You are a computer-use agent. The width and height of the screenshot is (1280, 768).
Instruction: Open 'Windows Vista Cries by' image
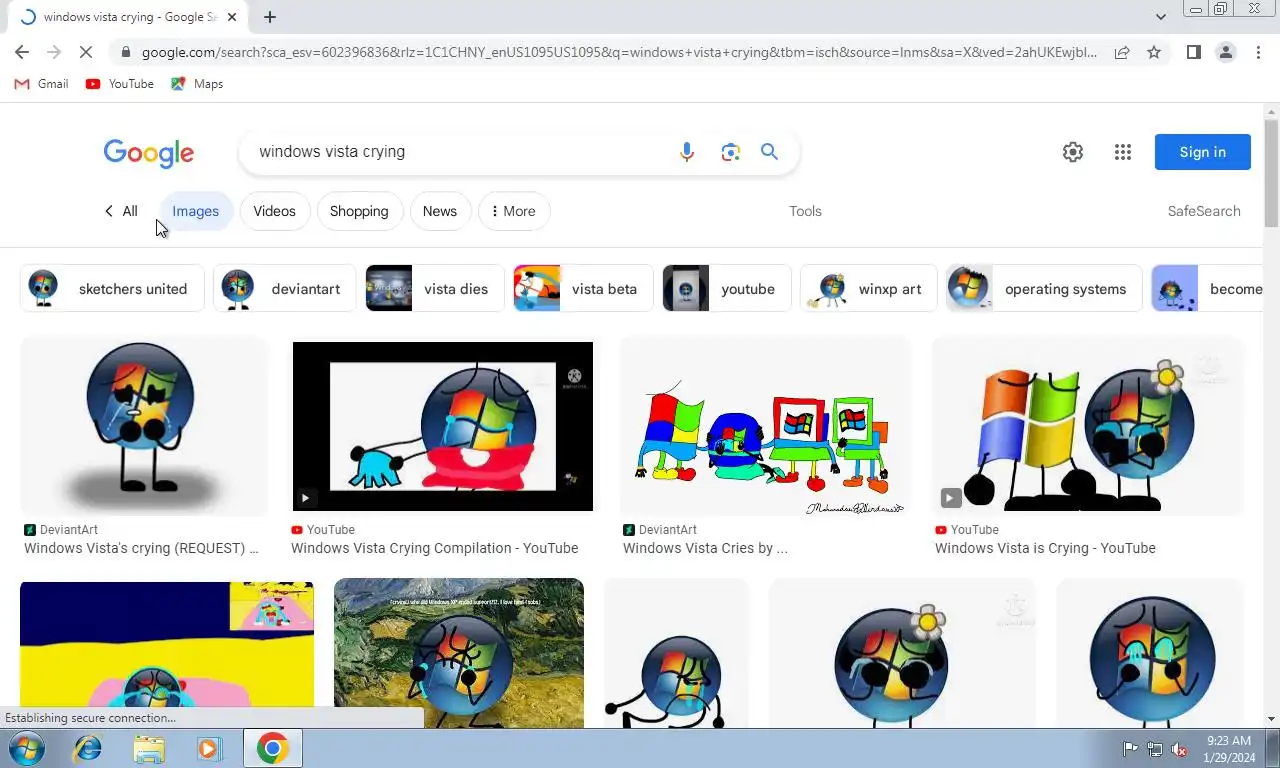[x=765, y=427]
